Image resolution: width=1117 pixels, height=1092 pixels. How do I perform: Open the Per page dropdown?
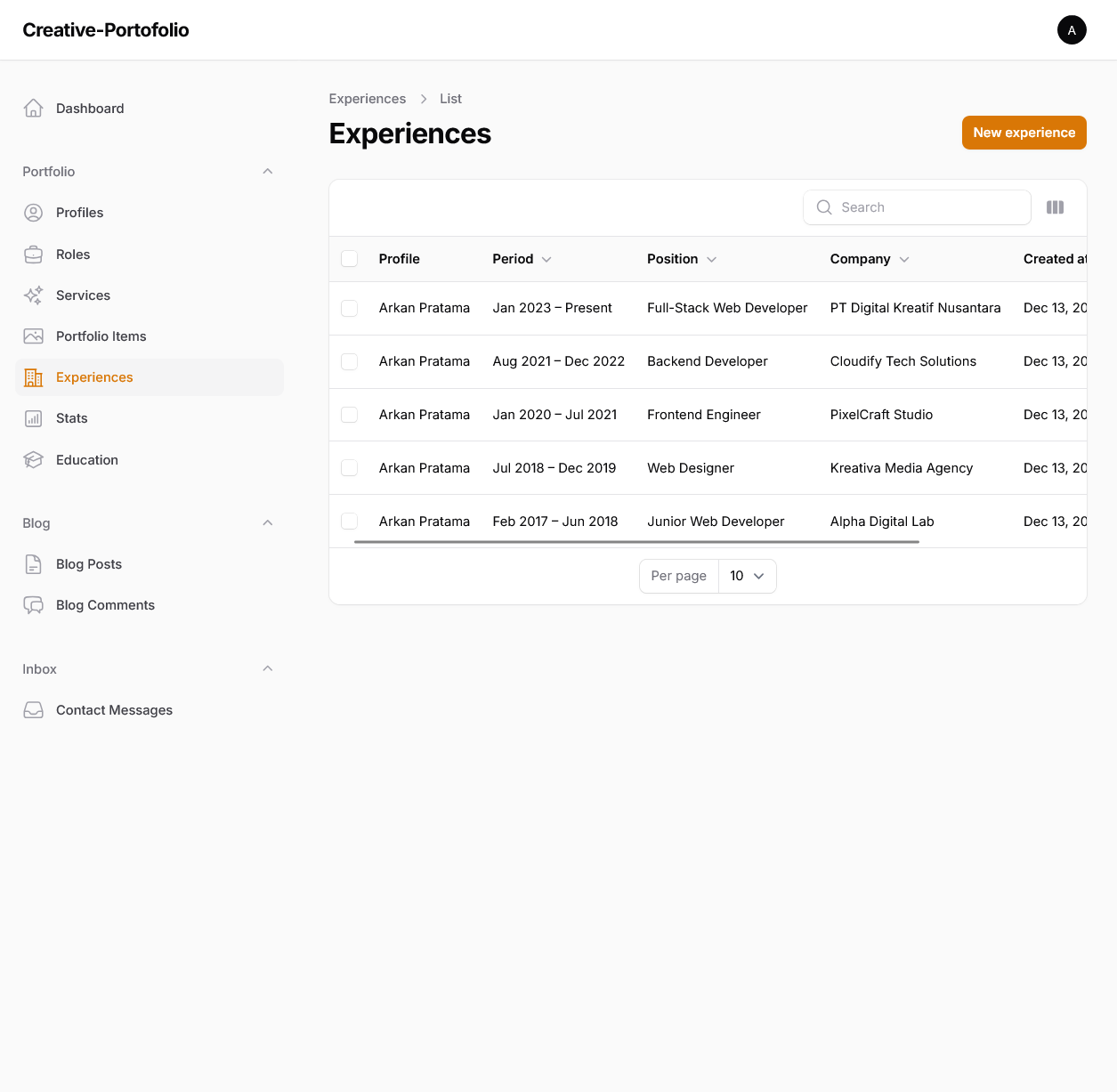747,576
